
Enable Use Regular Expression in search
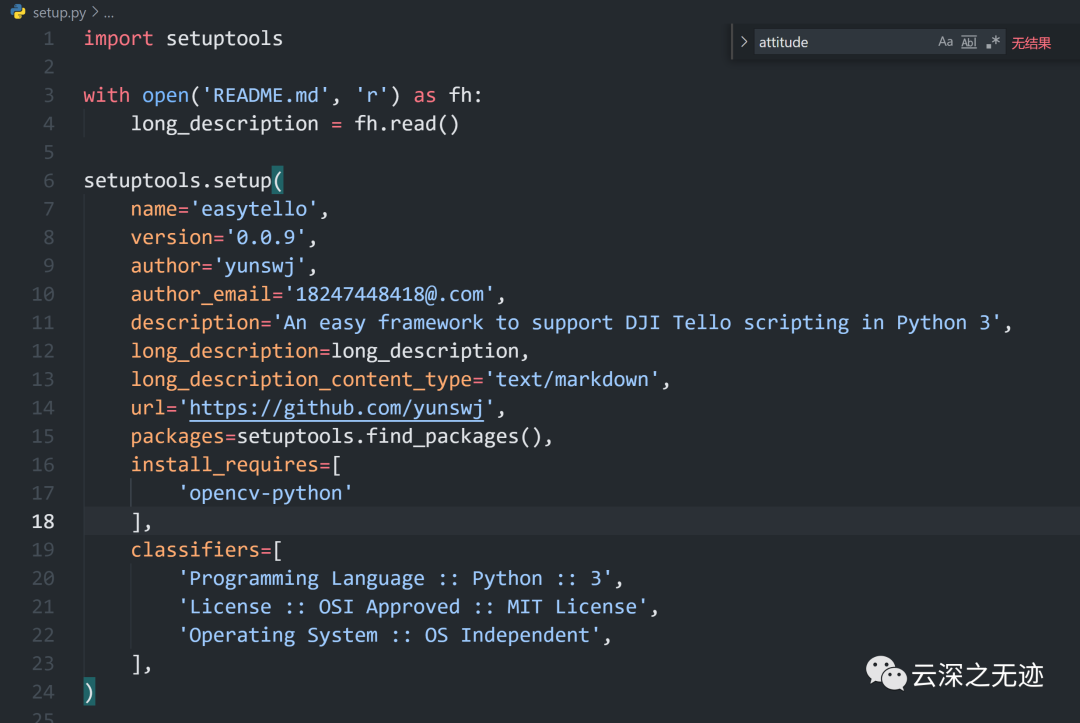point(992,42)
